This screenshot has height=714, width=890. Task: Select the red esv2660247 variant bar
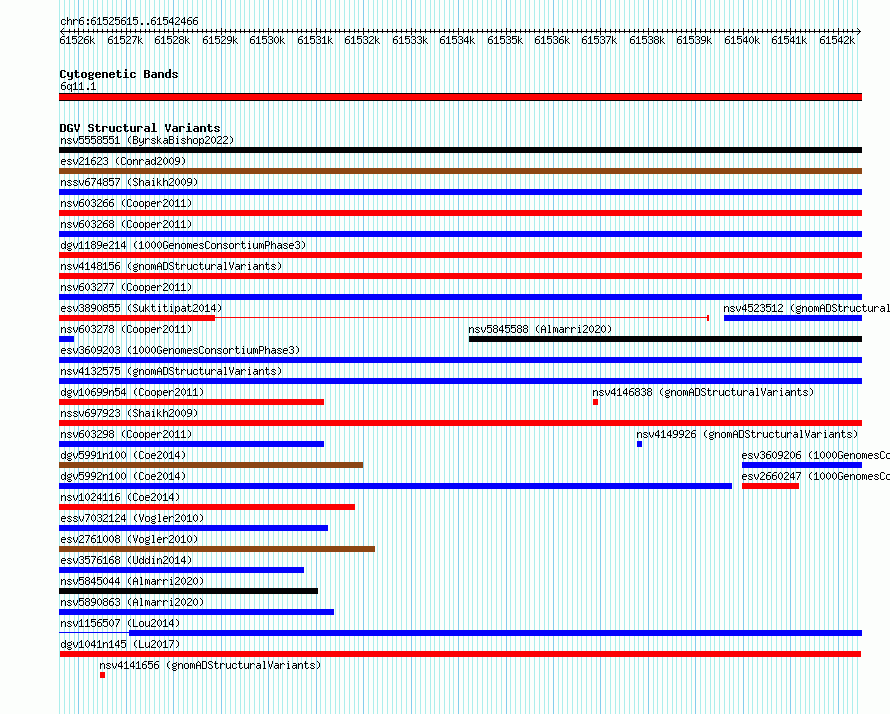click(770, 486)
